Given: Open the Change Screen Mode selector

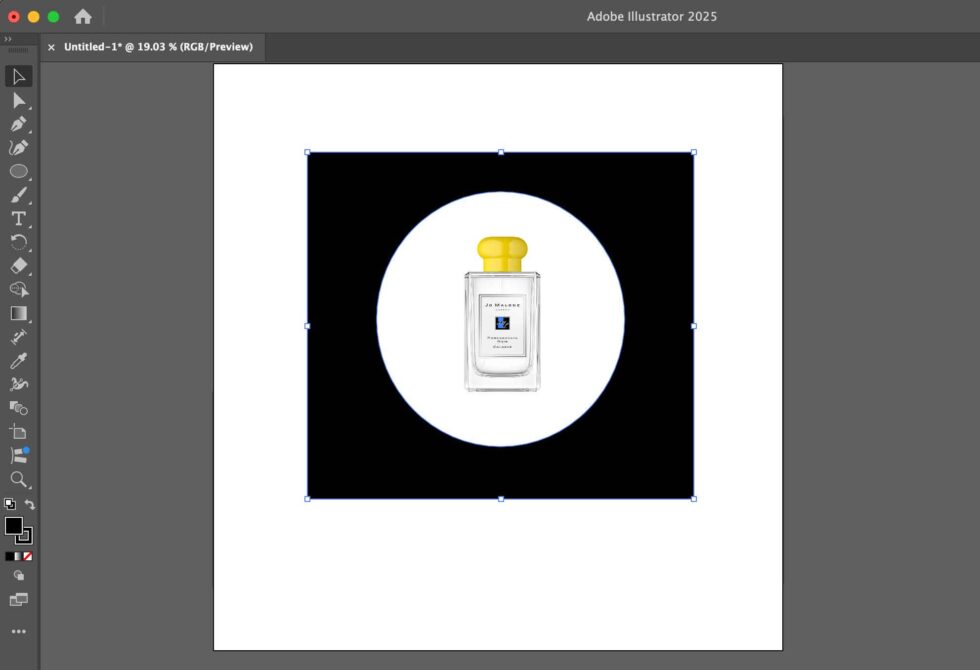Looking at the screenshot, I should click(17, 598).
